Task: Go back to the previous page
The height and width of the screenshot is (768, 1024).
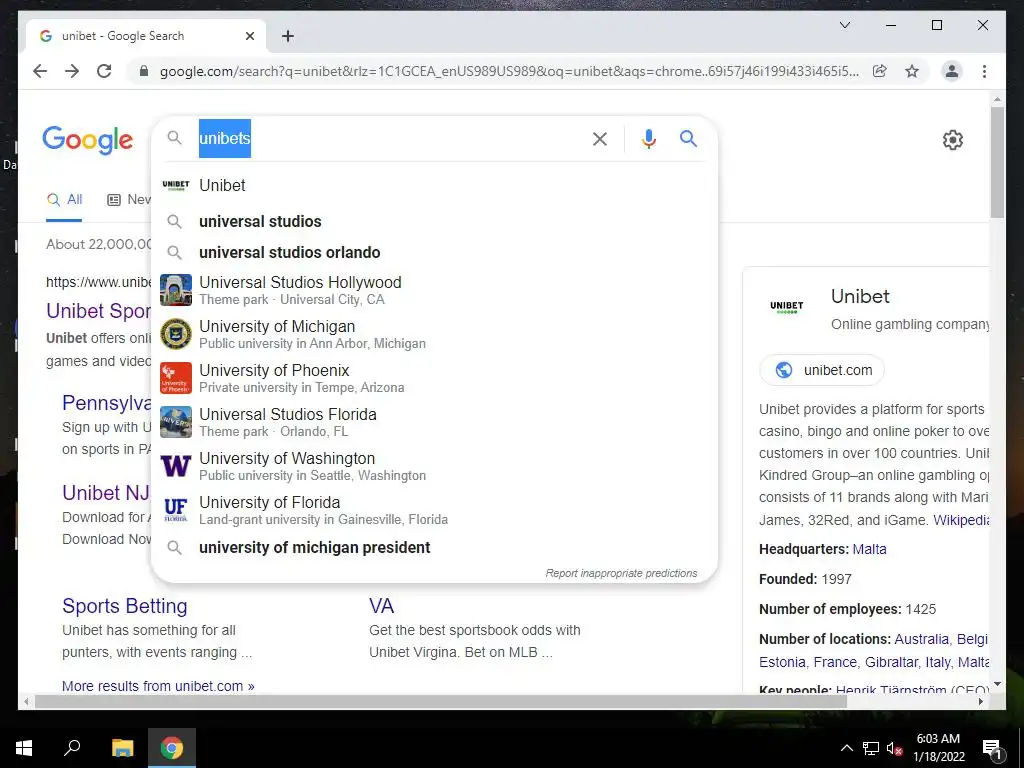Action: click(x=40, y=71)
